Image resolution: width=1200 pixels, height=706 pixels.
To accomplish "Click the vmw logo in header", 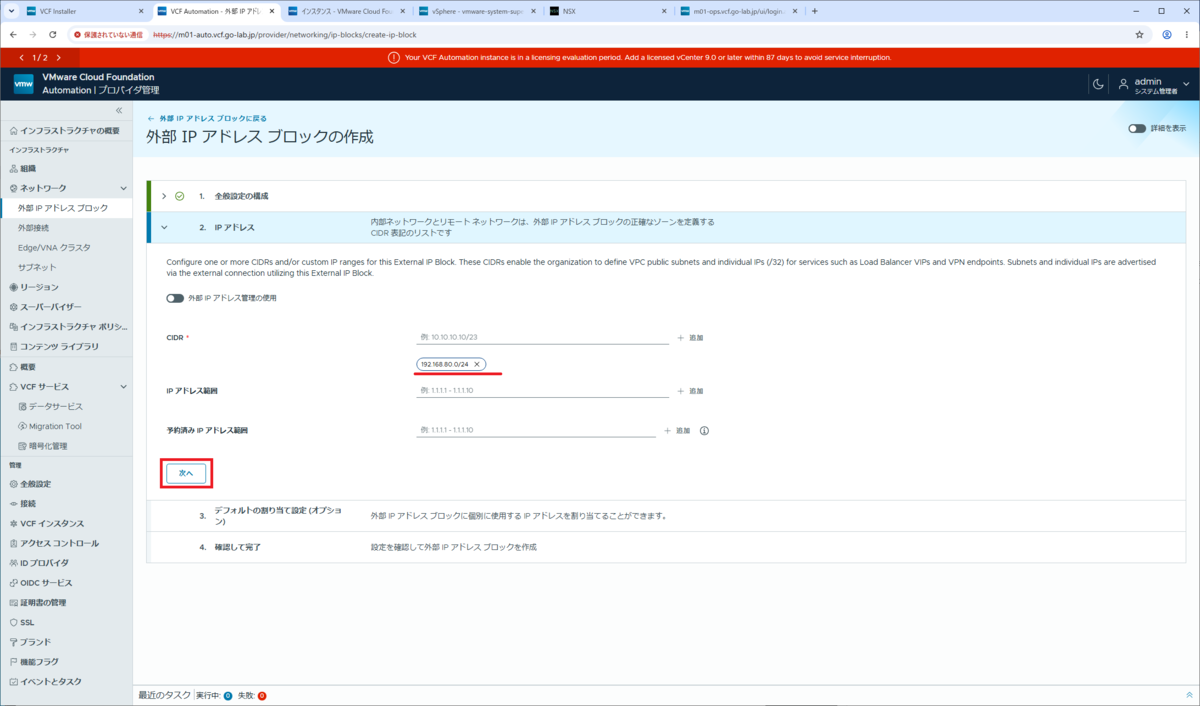I will [23, 84].
